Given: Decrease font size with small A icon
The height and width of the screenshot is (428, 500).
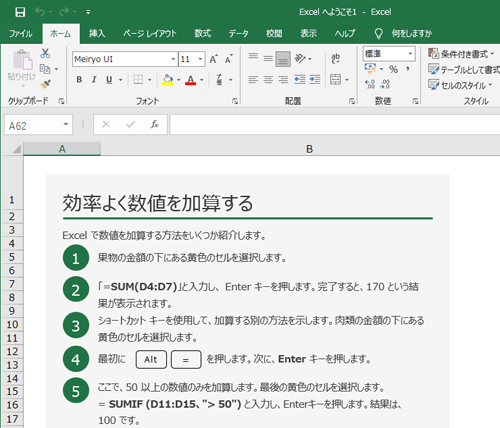Looking at the screenshot, I should pyautogui.click(x=229, y=59).
